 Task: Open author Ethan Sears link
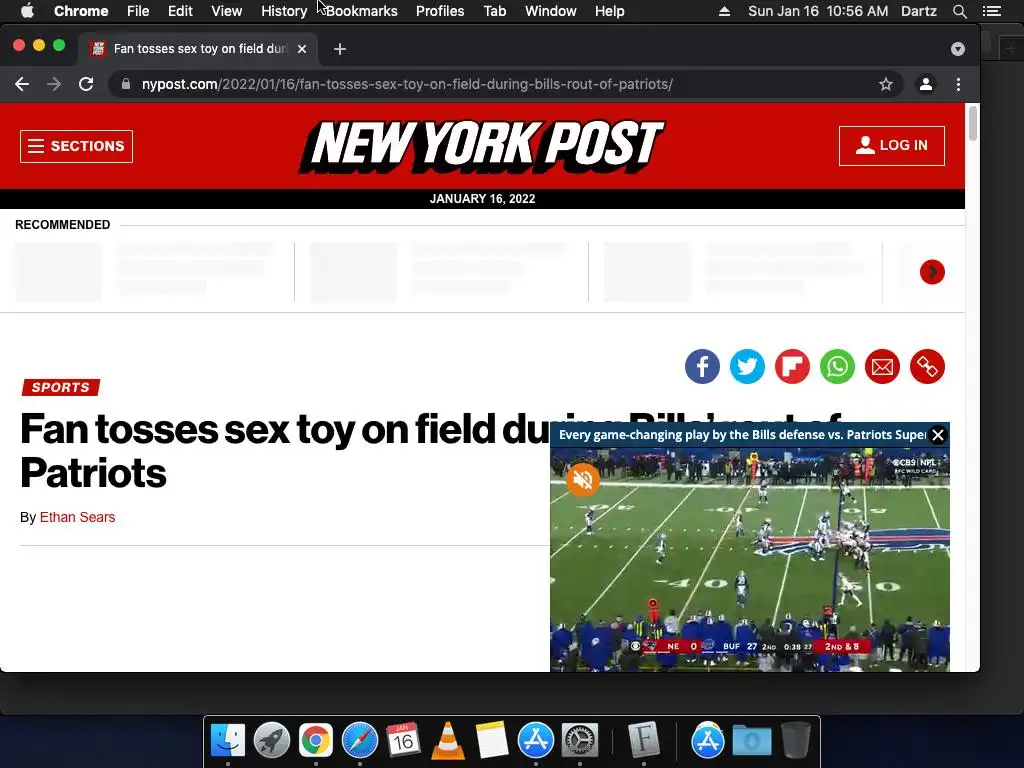click(x=77, y=517)
